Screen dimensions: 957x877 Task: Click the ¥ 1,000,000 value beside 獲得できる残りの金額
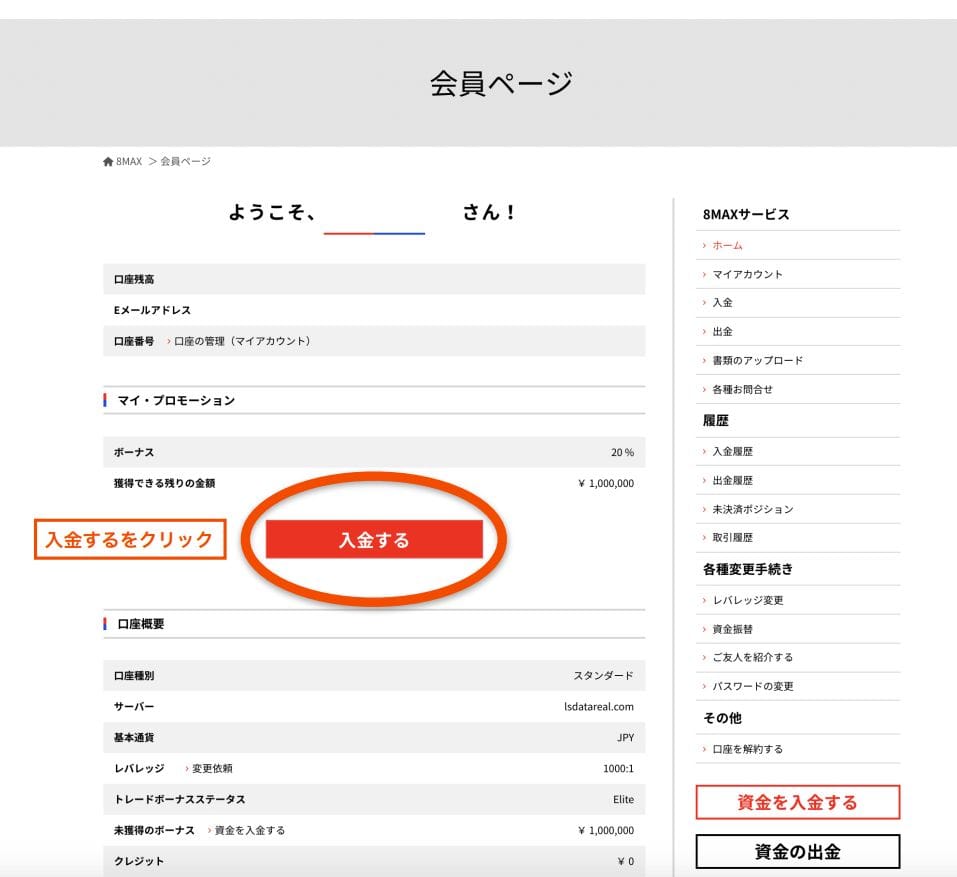point(605,483)
